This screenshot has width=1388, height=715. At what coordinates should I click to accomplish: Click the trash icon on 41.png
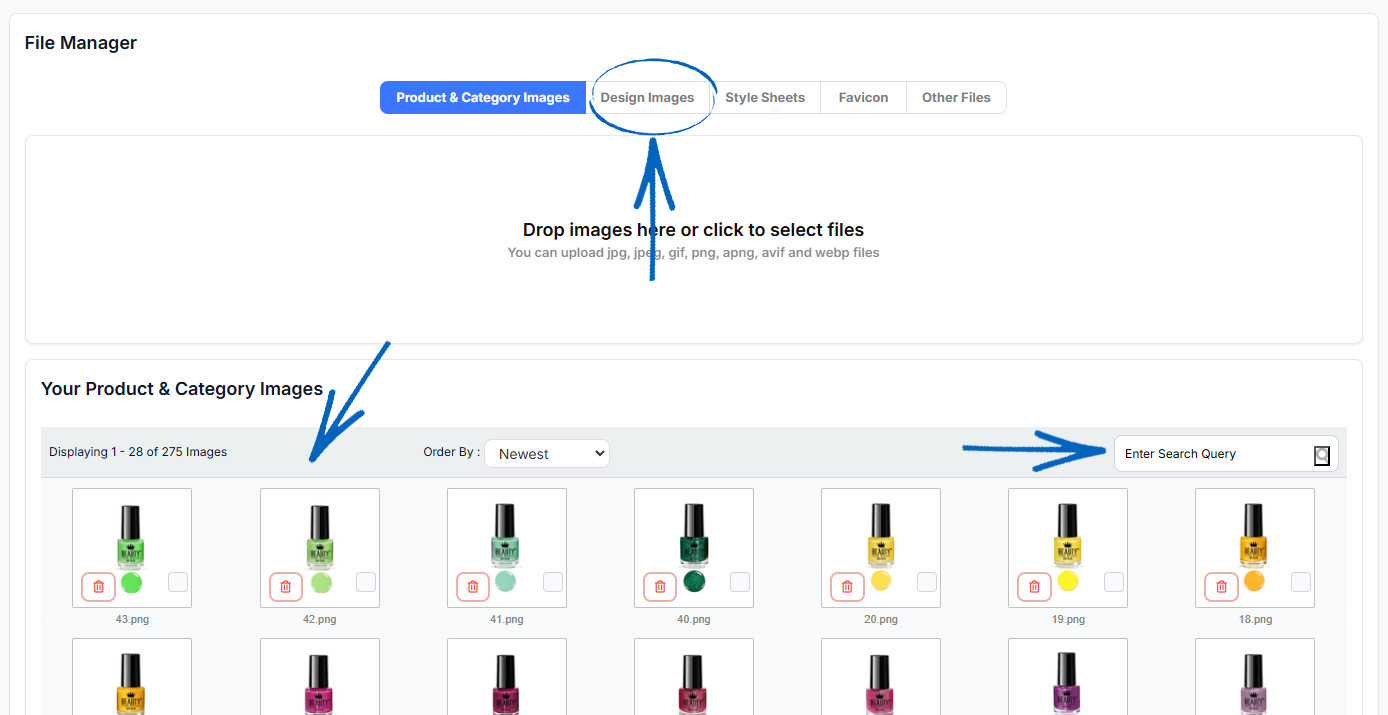pyautogui.click(x=473, y=587)
